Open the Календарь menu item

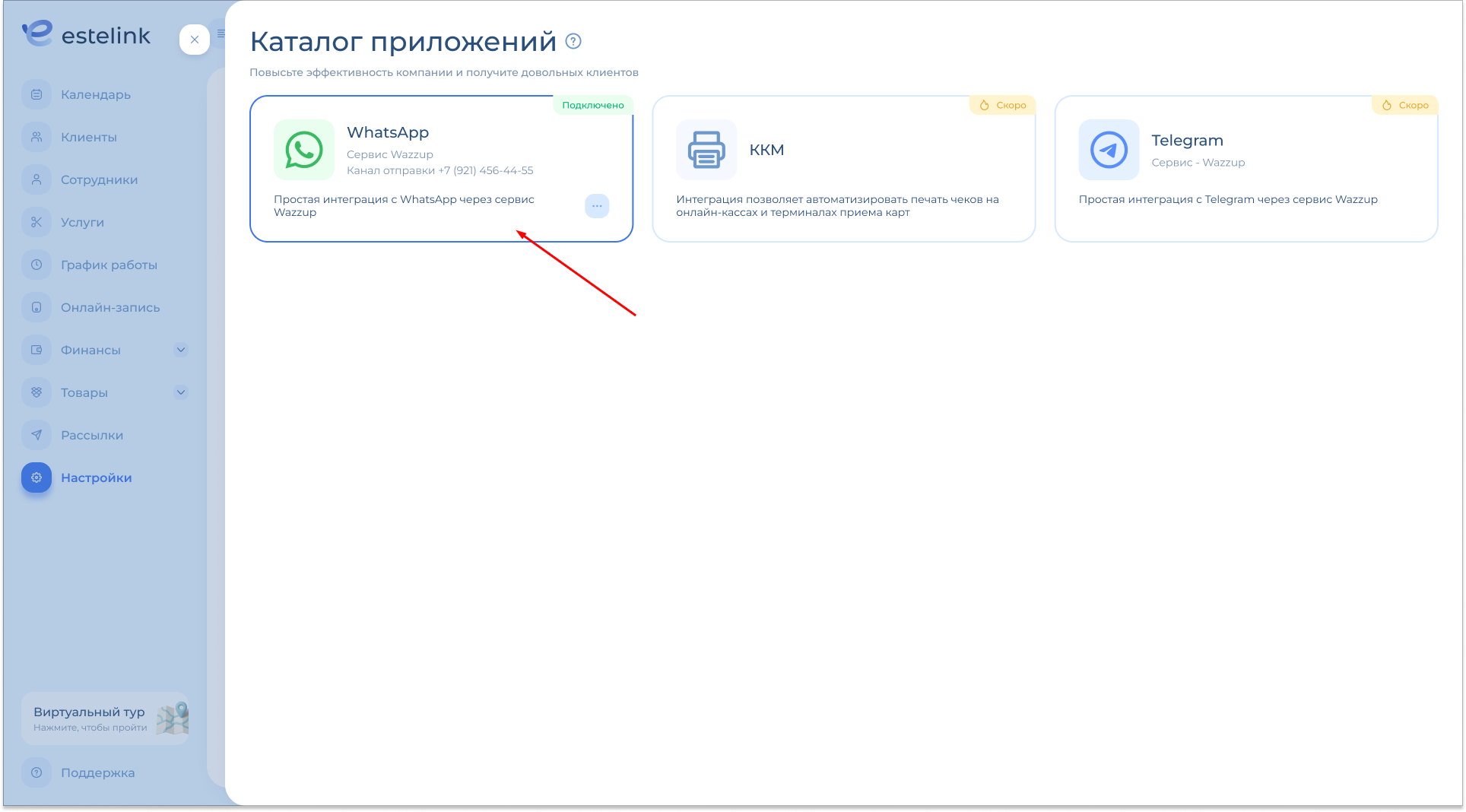point(96,94)
